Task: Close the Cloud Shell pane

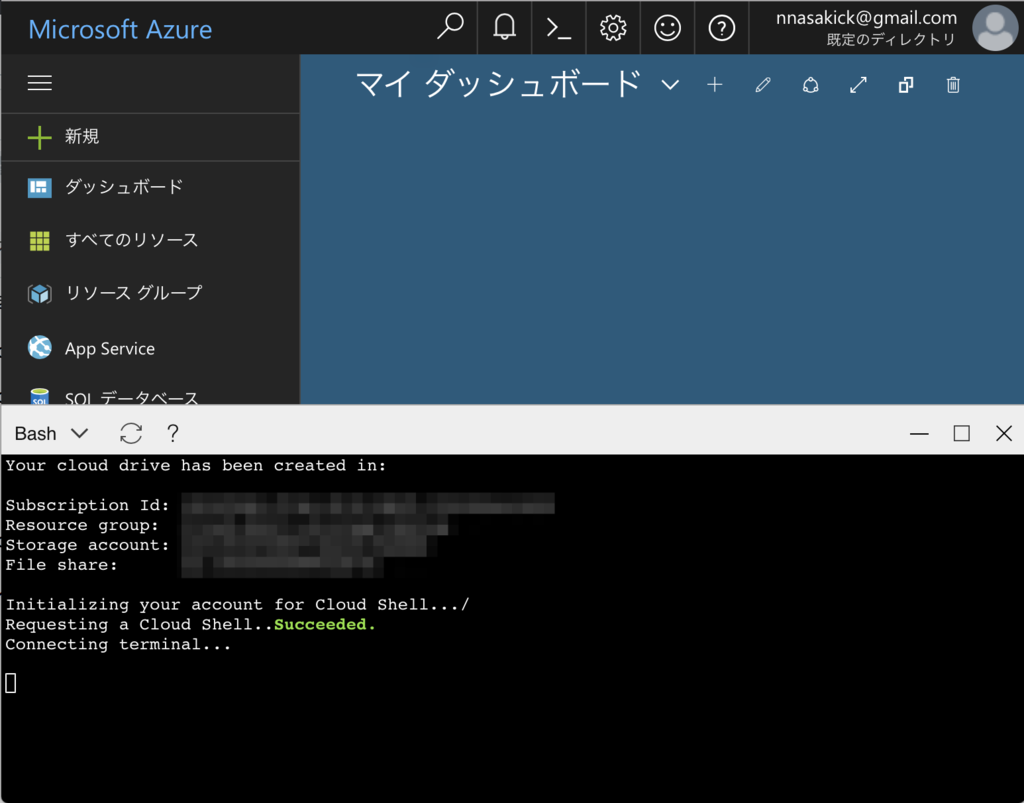Action: [x=1004, y=433]
